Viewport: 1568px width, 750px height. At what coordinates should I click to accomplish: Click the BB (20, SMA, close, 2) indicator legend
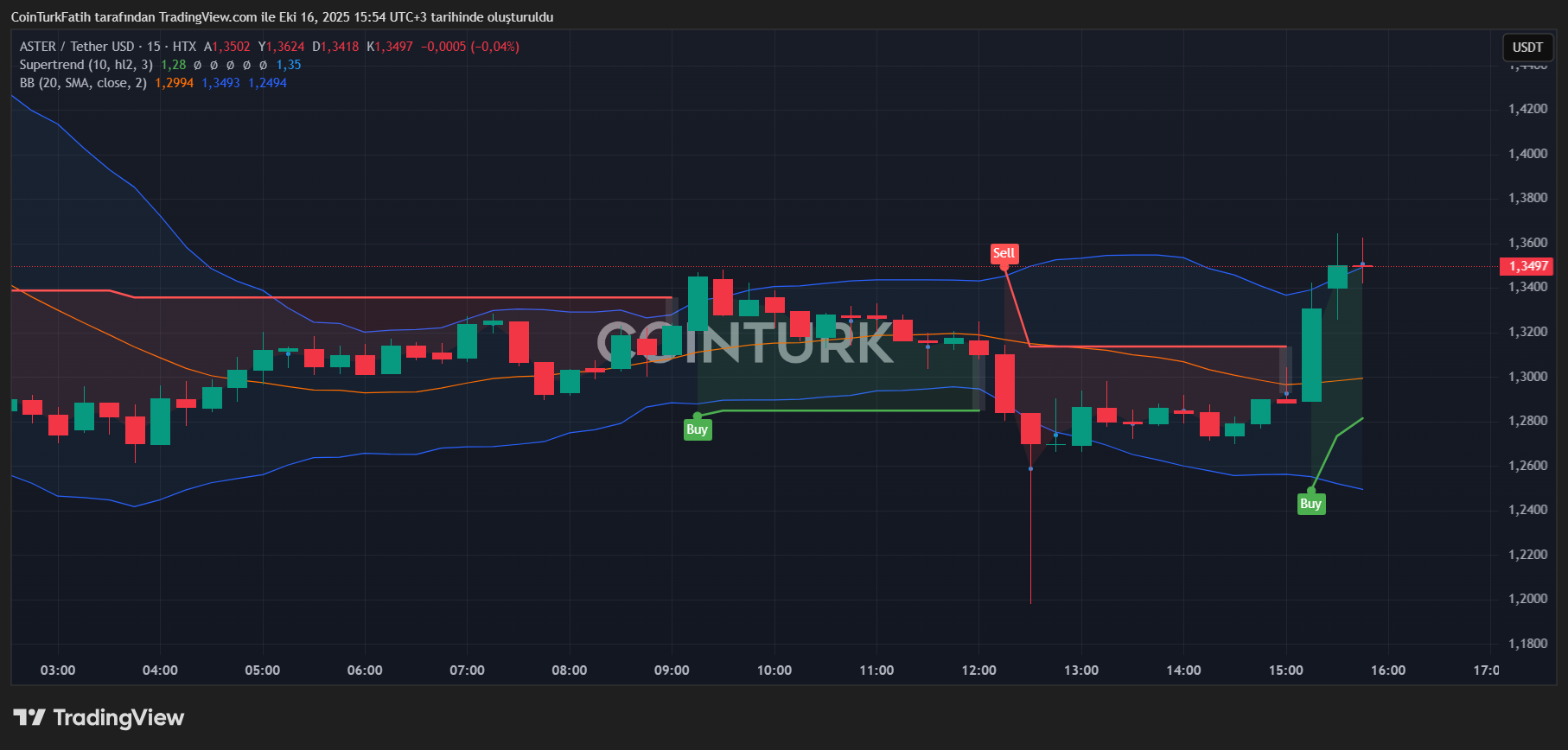pos(83,83)
